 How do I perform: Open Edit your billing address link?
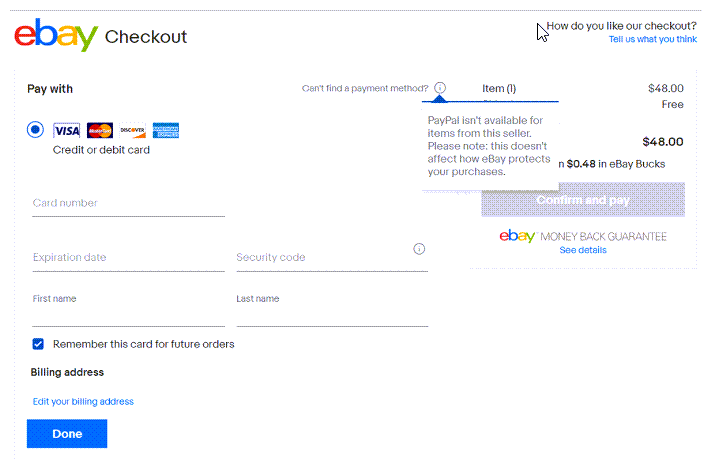(83, 402)
